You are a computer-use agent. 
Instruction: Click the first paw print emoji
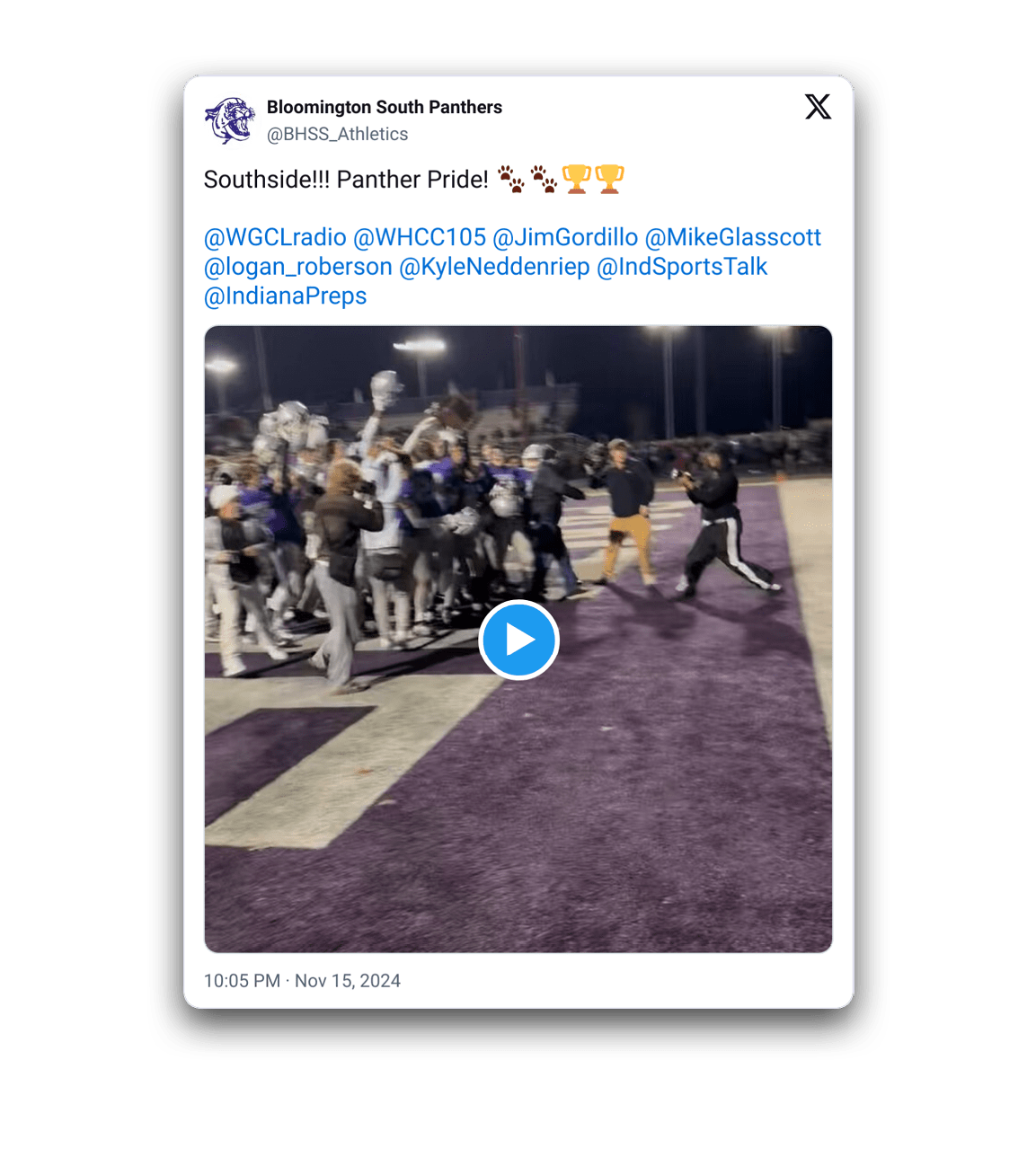pos(510,179)
